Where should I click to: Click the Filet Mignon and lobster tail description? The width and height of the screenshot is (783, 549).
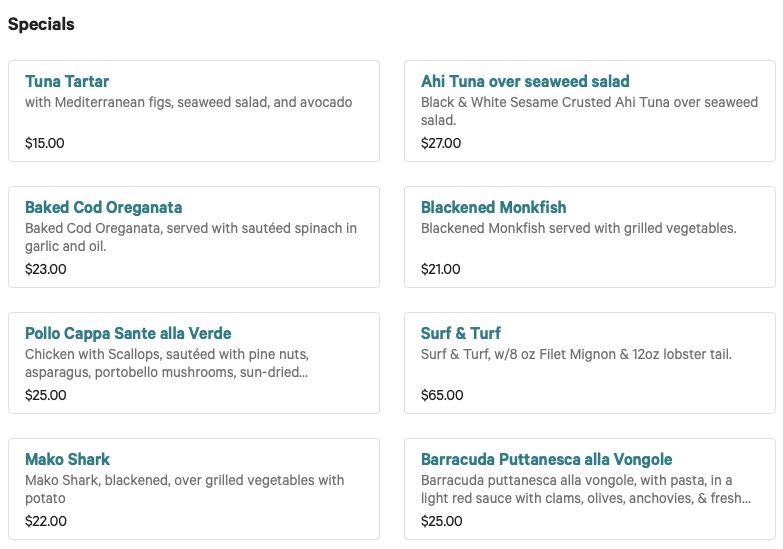[x=576, y=354]
